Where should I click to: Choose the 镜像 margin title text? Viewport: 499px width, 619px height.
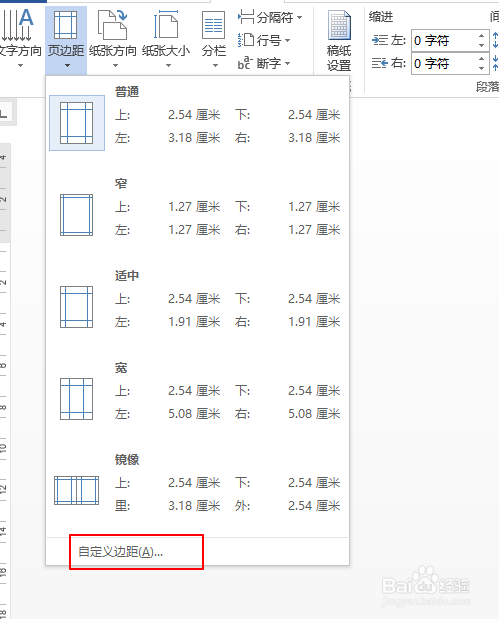[x=127, y=460]
